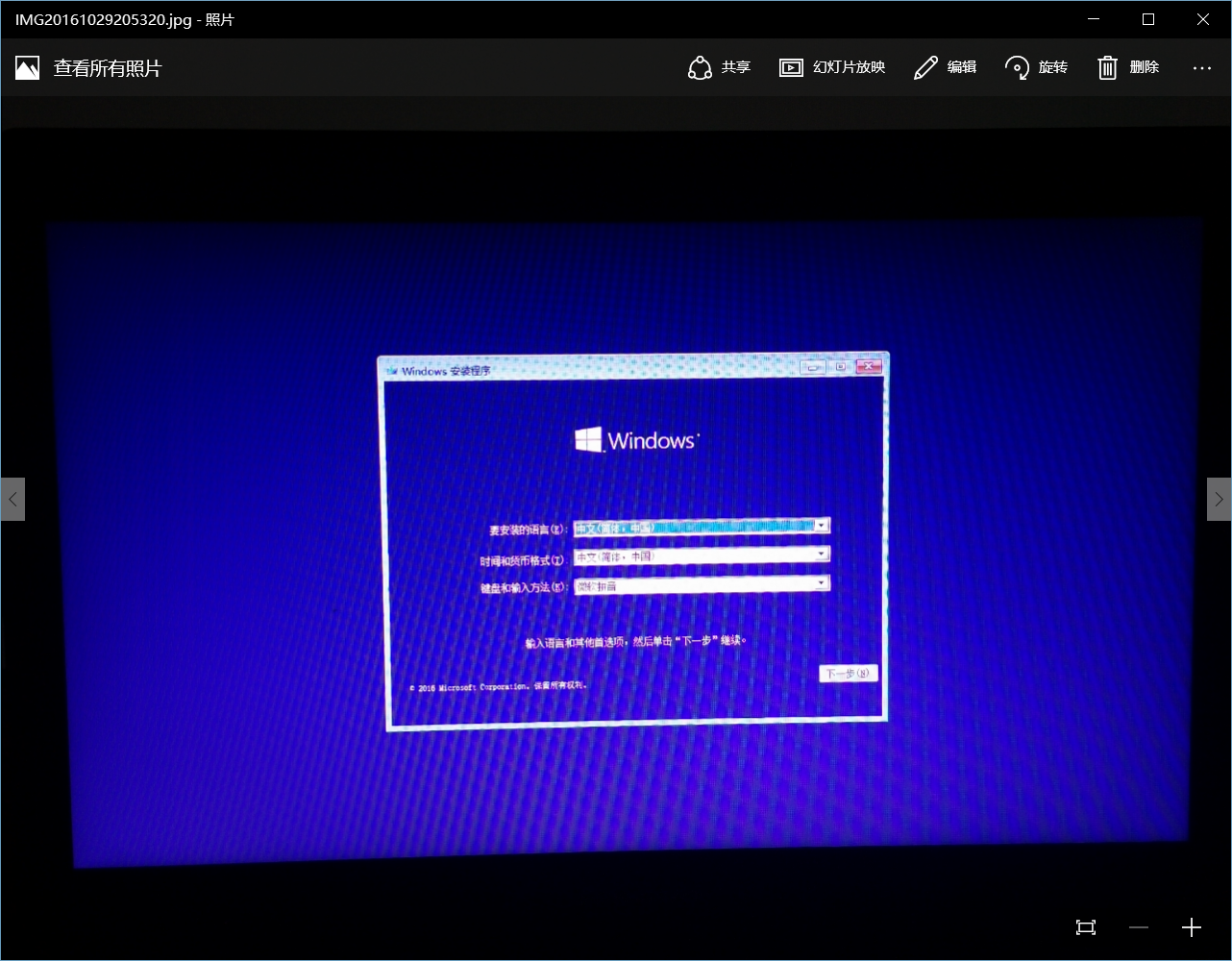
Task: Click the 下一步 button in the photographed setup dialog
Action: coord(849,673)
